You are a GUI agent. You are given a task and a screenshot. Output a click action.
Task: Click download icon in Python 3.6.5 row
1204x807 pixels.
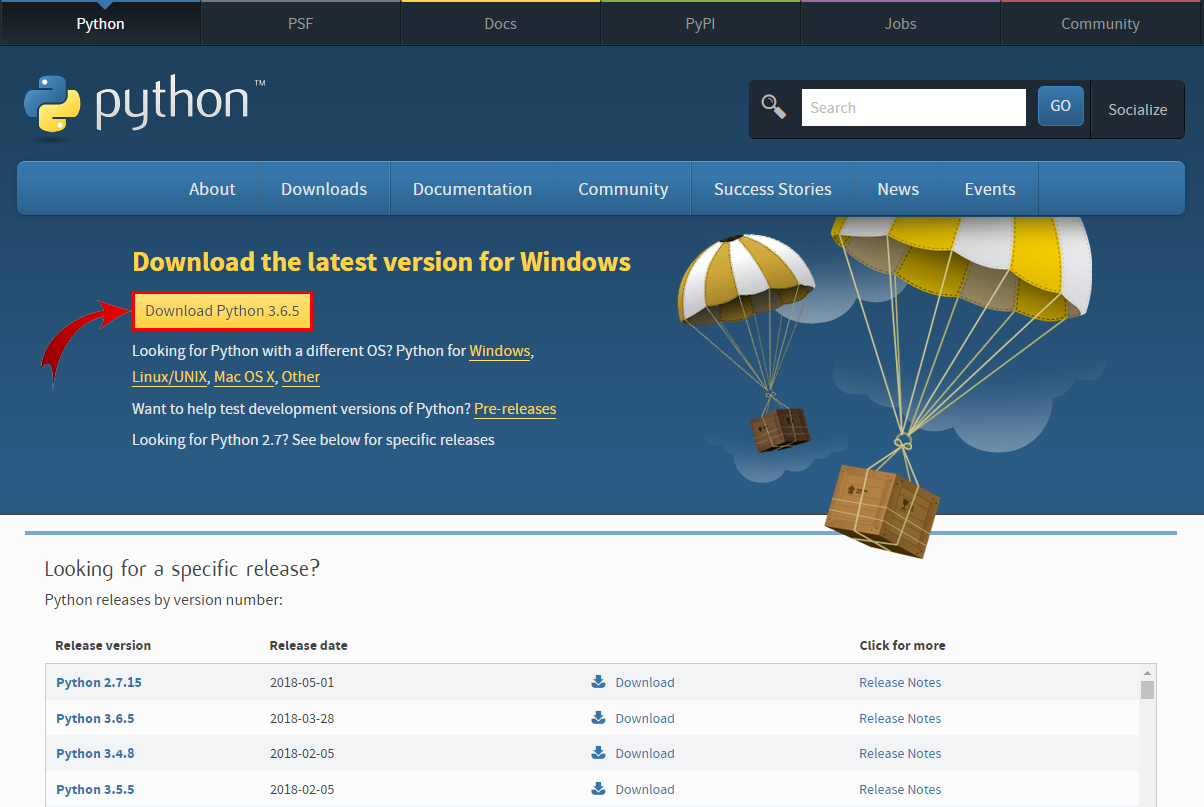click(x=598, y=718)
